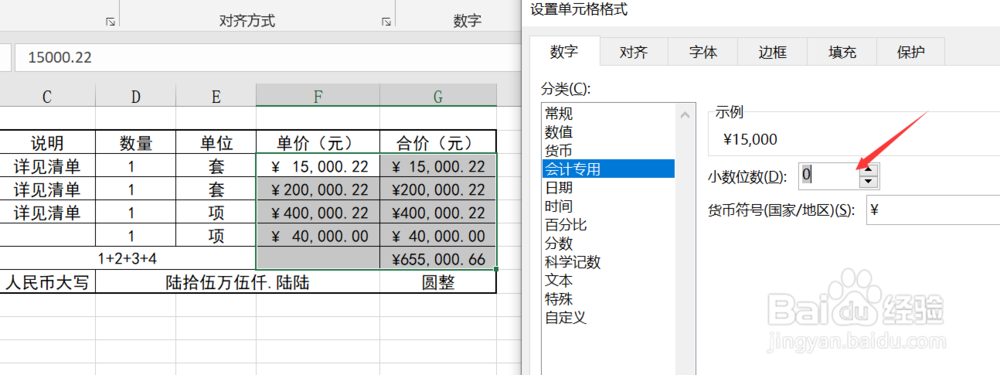
Task: Switch to the 填充 tab
Action: click(x=842, y=52)
